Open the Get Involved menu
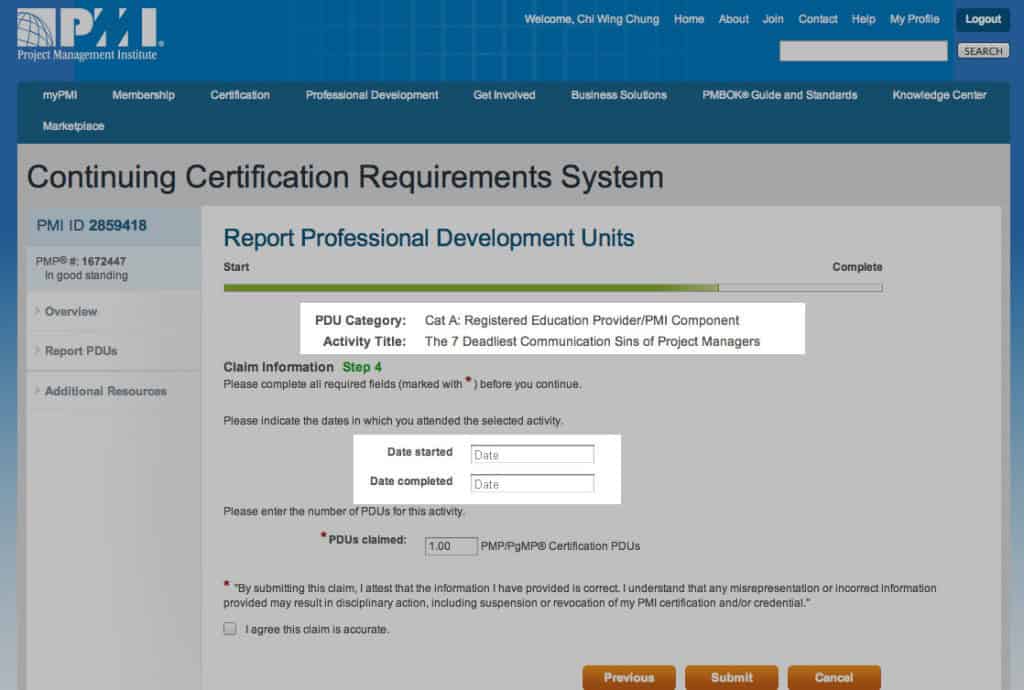This screenshot has width=1024, height=690. (504, 95)
